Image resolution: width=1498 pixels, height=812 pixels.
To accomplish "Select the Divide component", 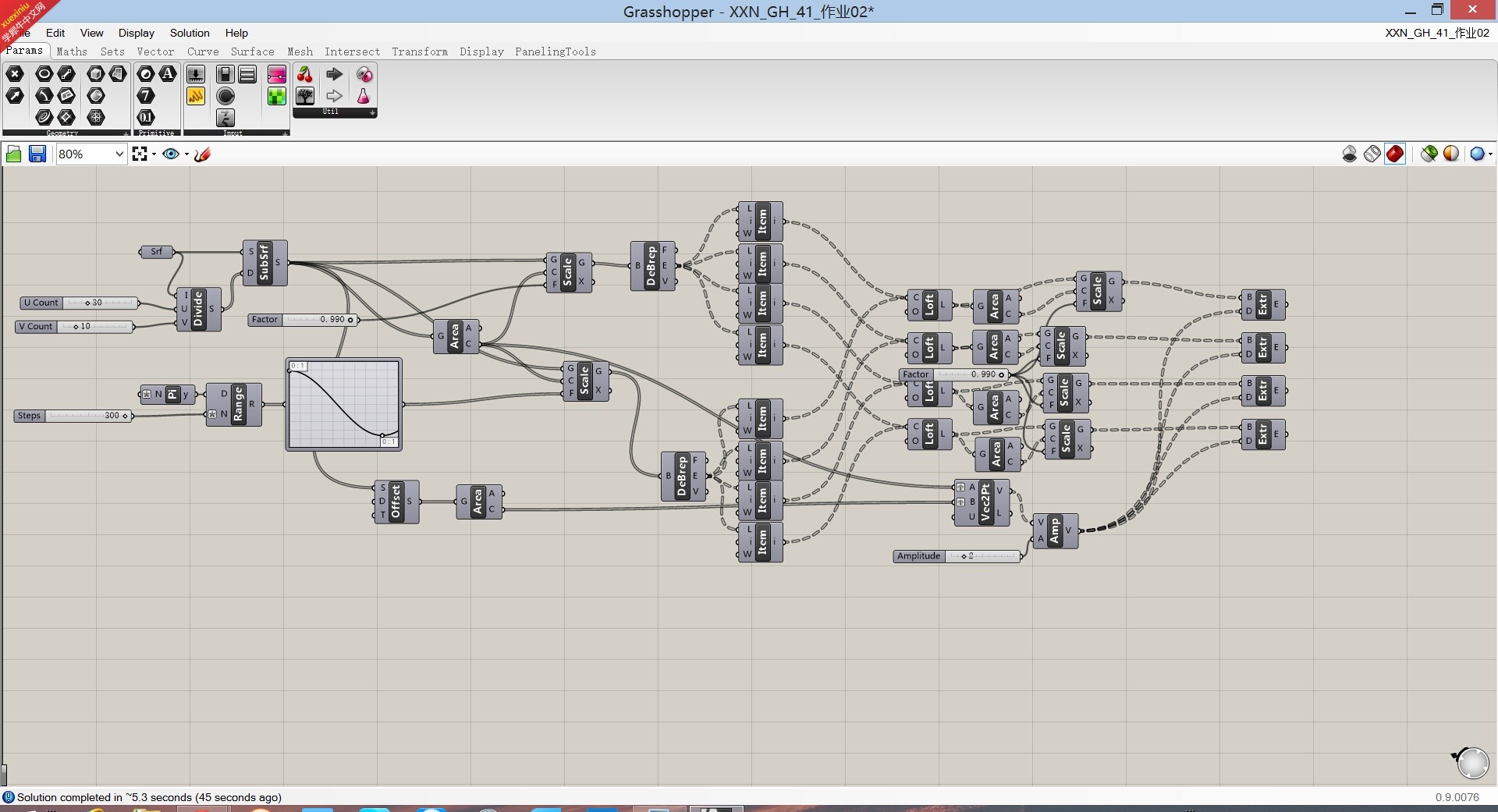I will pos(198,310).
